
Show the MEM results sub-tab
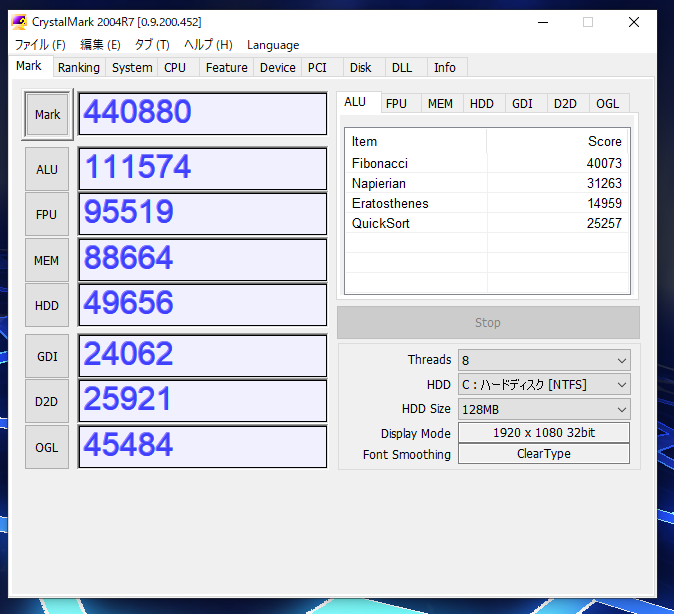[x=441, y=104]
